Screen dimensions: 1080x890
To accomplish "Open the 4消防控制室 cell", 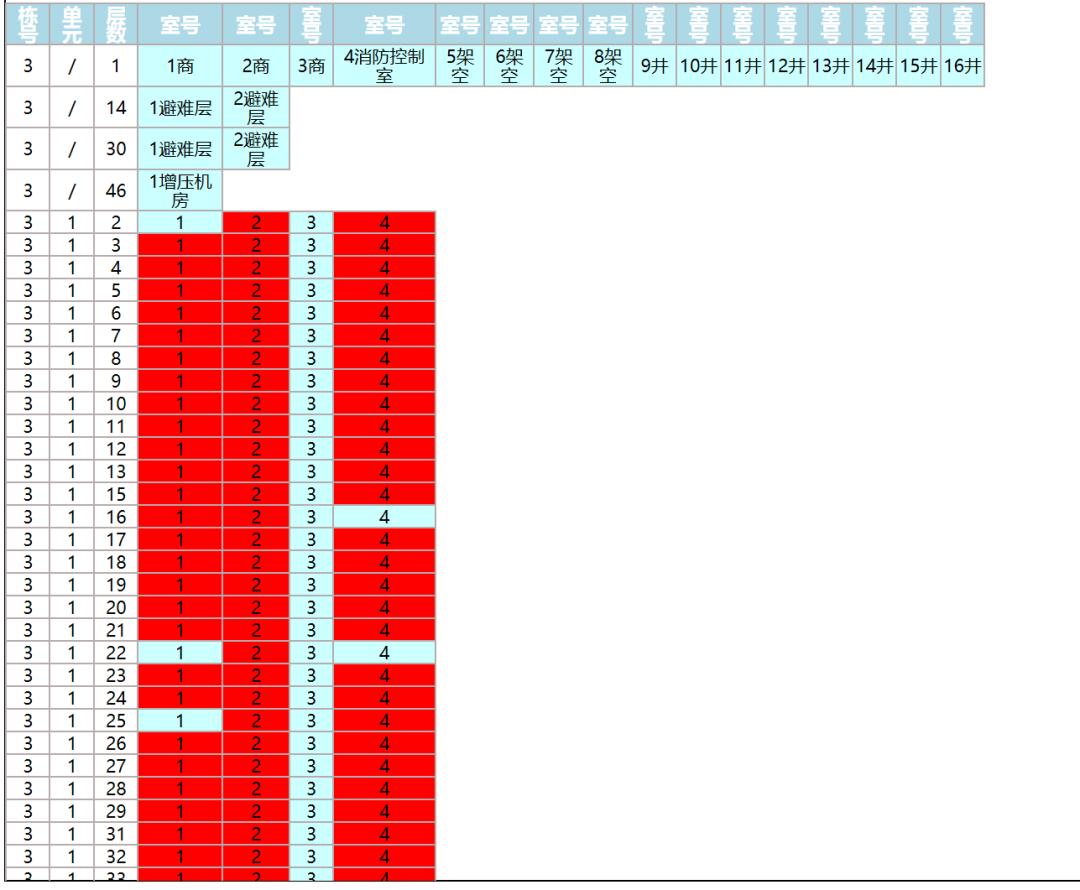I will pyautogui.click(x=384, y=66).
